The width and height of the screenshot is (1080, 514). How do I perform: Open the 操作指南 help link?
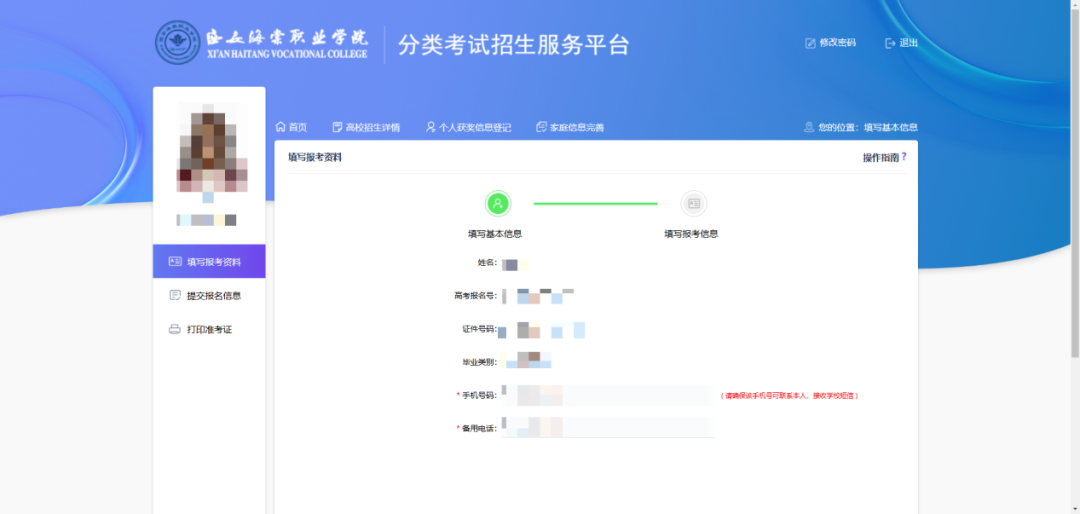(881, 158)
